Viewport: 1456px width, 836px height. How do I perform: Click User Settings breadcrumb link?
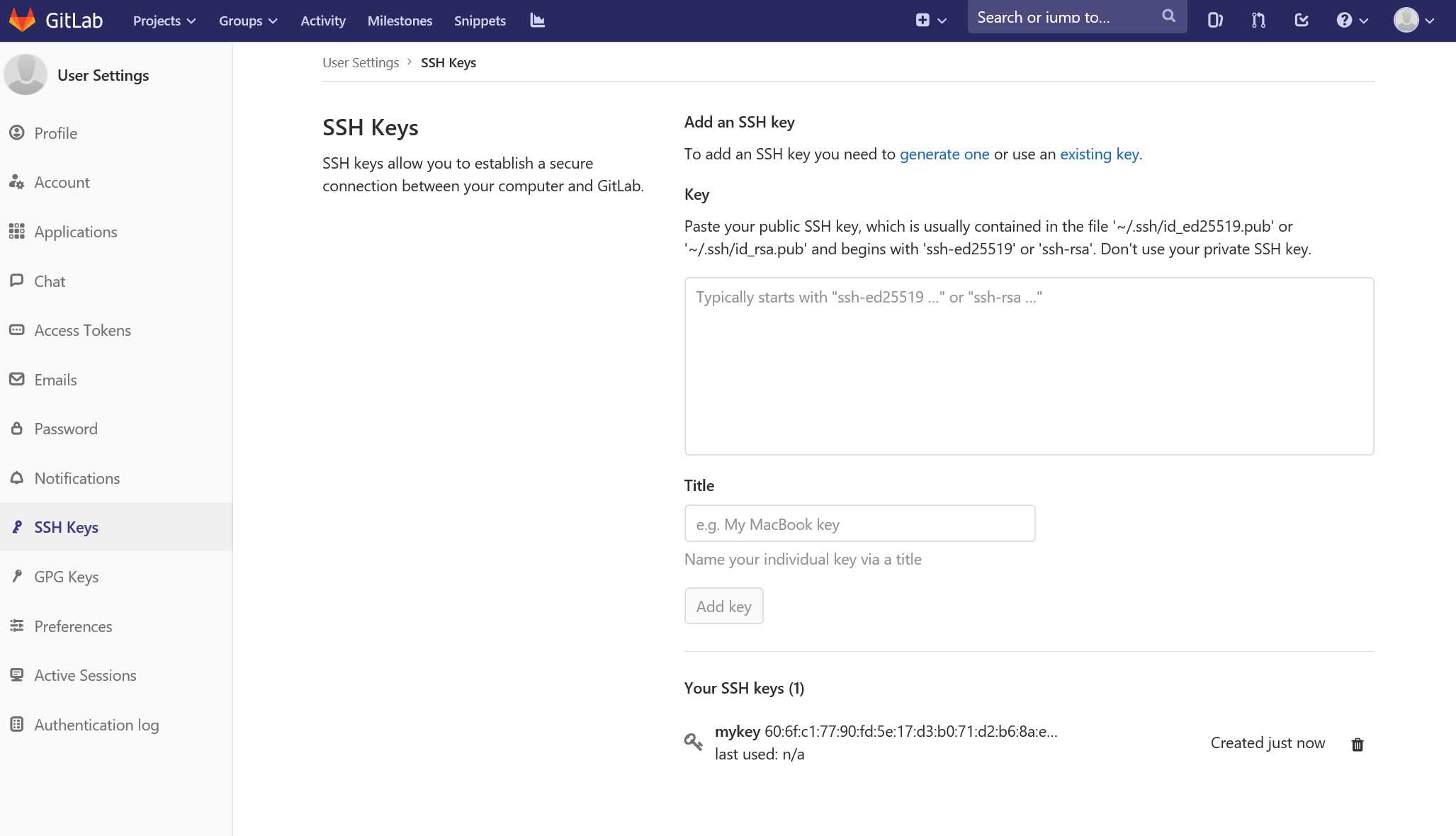pyautogui.click(x=361, y=62)
